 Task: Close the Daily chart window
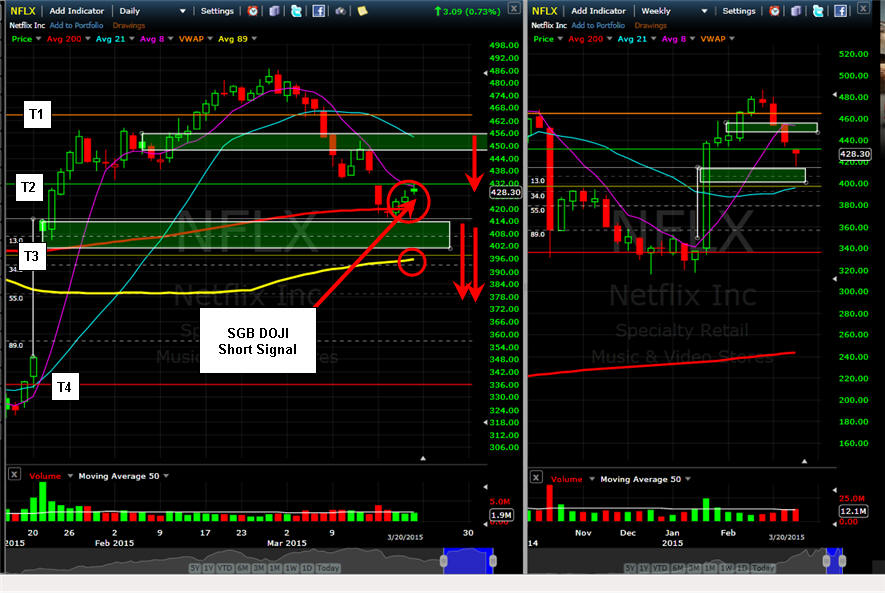514,8
